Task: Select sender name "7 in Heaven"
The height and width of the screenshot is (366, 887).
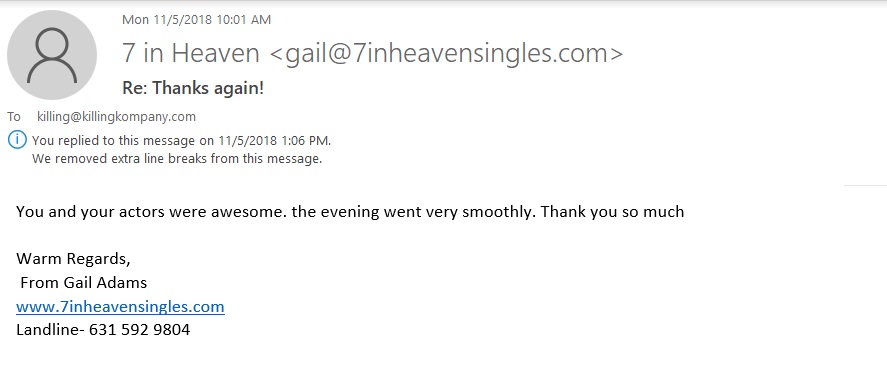Action: (x=191, y=53)
